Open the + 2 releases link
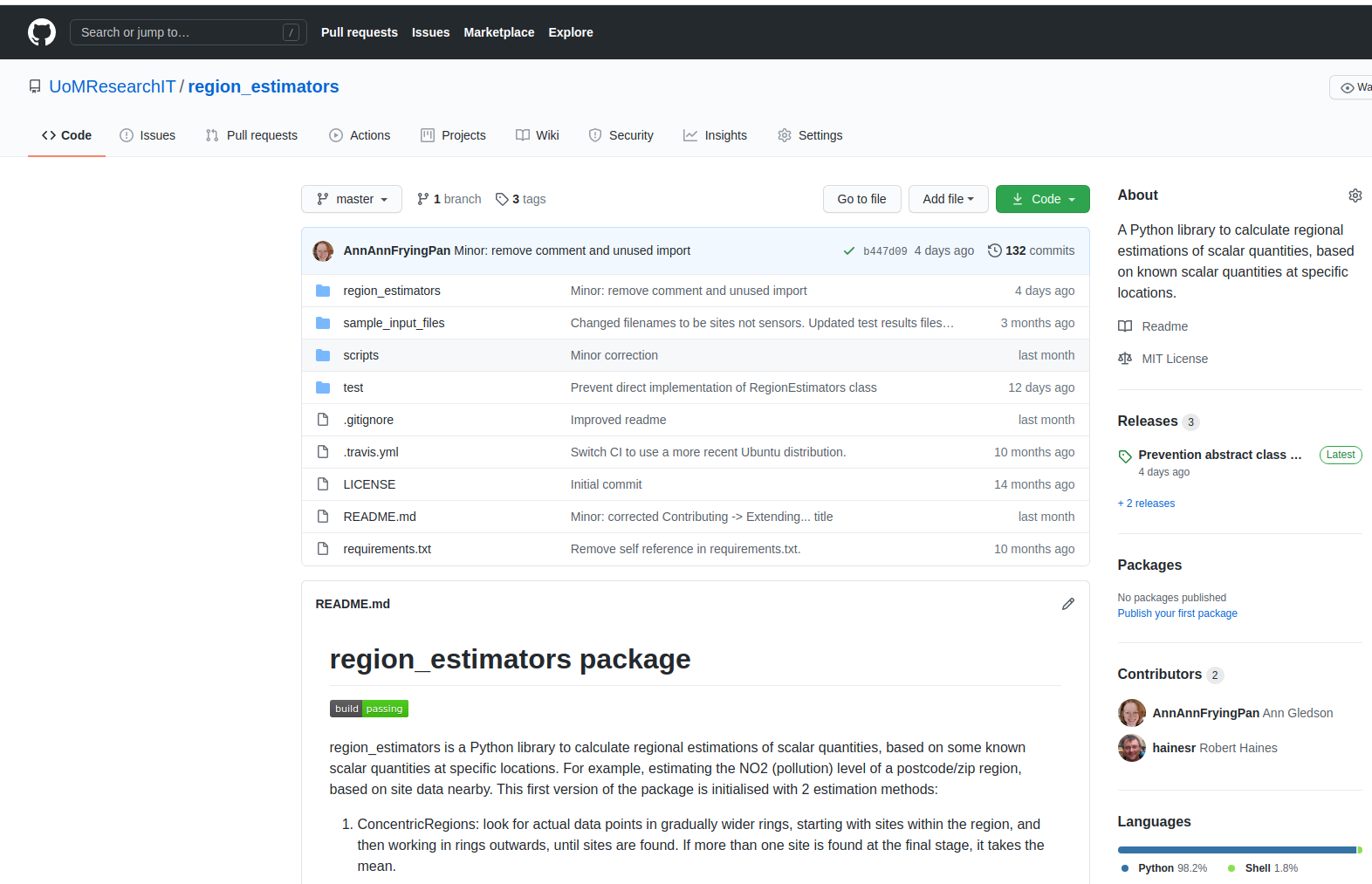The image size is (1372, 884). pyautogui.click(x=1146, y=504)
